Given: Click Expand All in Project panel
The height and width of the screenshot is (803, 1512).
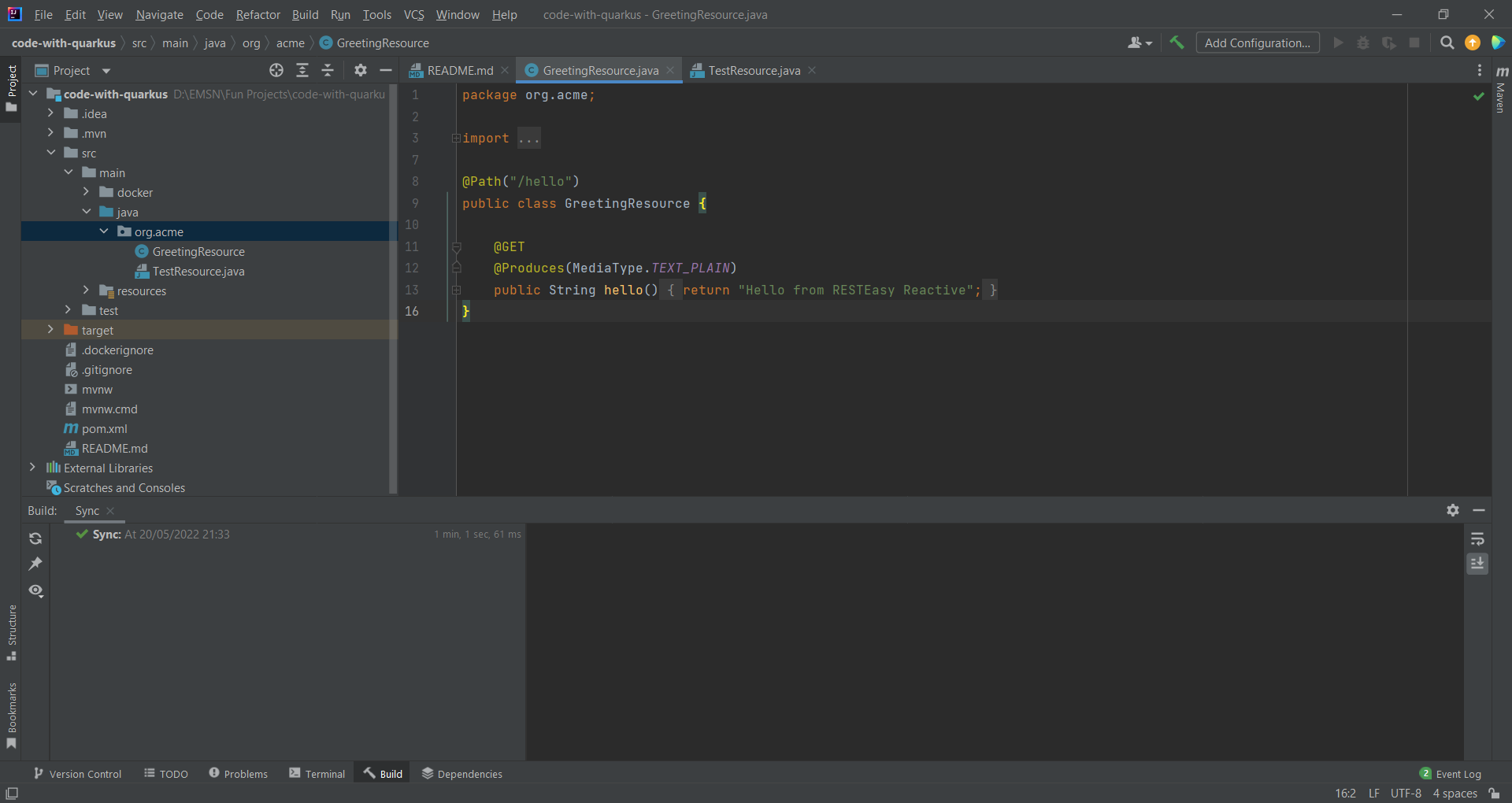Looking at the screenshot, I should (302, 70).
